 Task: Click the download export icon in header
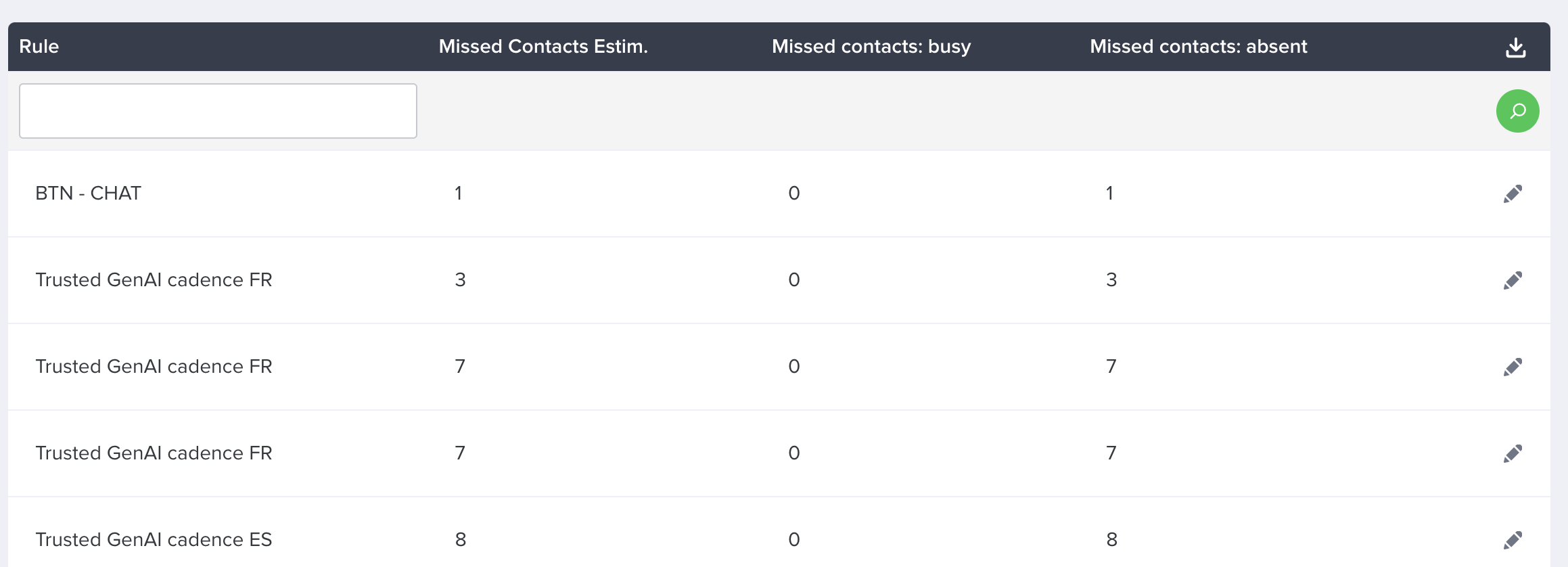pyautogui.click(x=1516, y=47)
